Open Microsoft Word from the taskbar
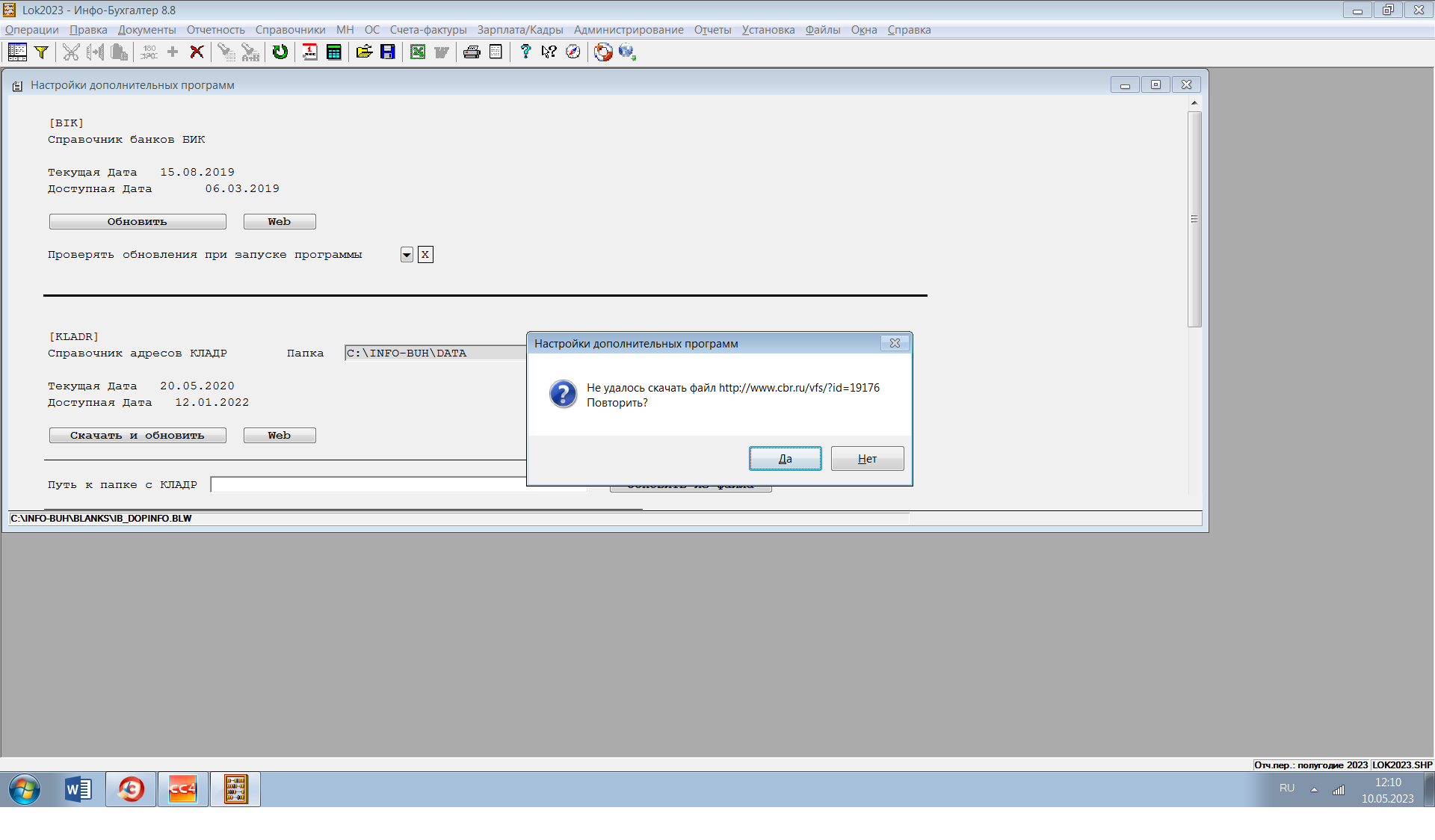 78,789
